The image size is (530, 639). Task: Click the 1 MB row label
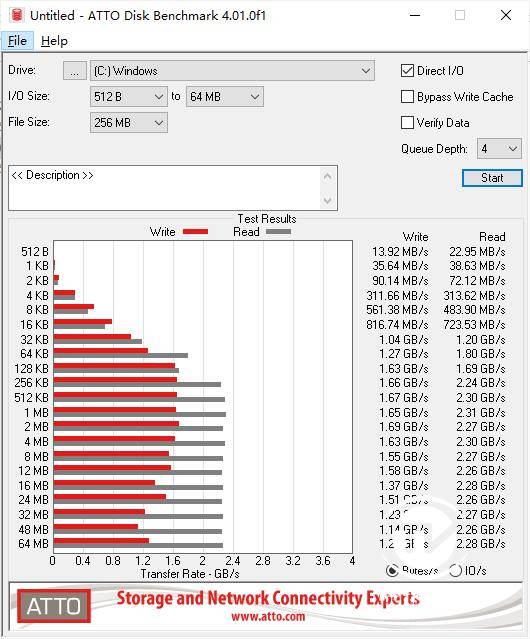click(x=36, y=412)
